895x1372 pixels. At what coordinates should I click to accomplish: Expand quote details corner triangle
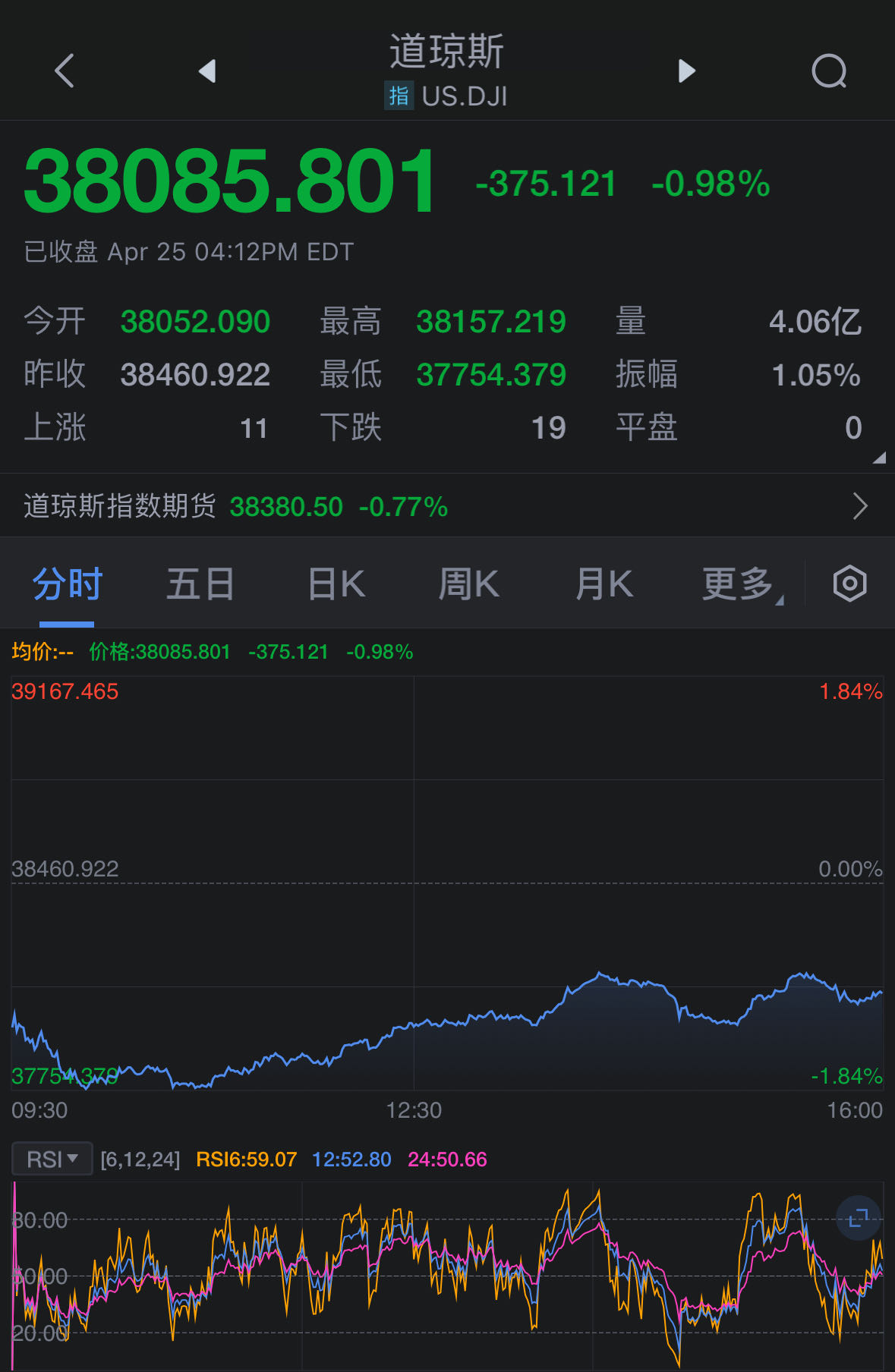click(879, 458)
